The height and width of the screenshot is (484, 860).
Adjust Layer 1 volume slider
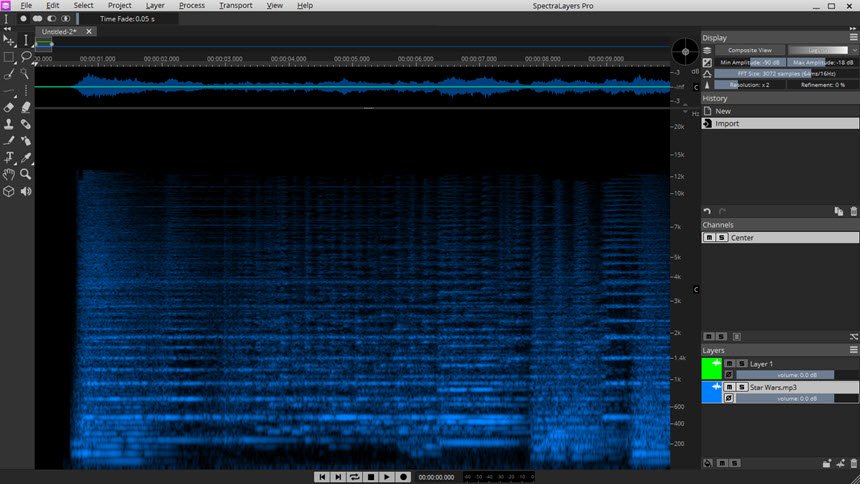pyautogui.click(x=797, y=375)
